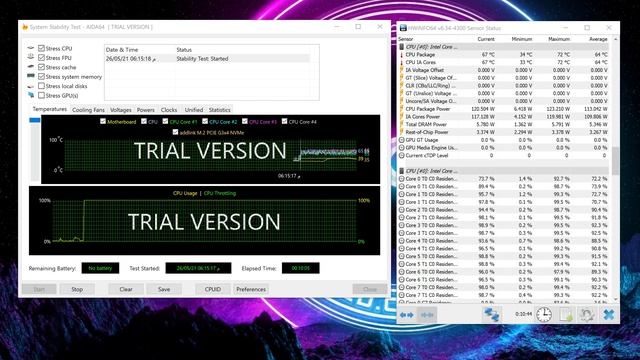The height and width of the screenshot is (360, 640).
Task: Click Current cTDP Level circle icon
Action: [402, 156]
